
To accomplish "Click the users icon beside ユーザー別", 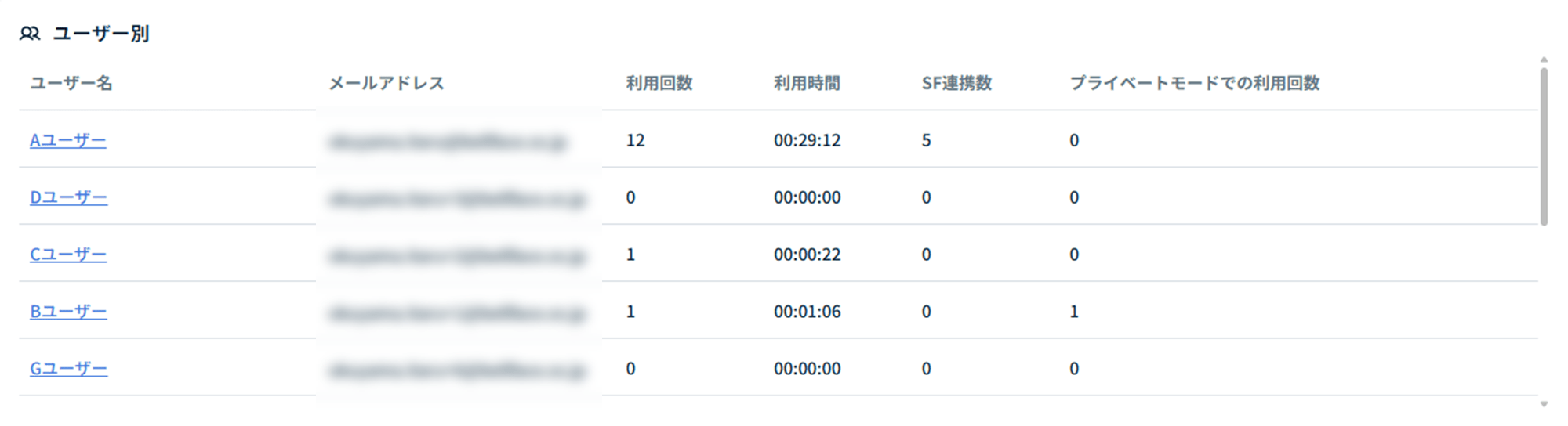I will (x=30, y=34).
